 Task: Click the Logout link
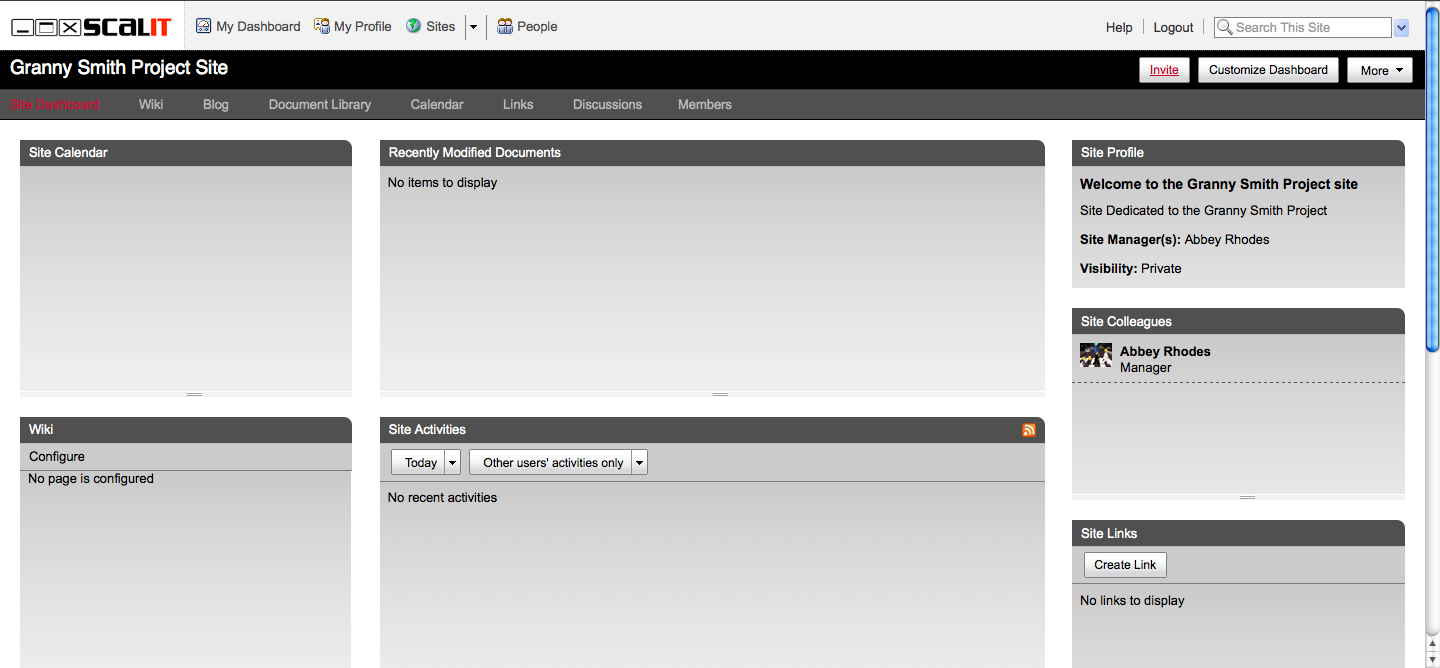1173,28
